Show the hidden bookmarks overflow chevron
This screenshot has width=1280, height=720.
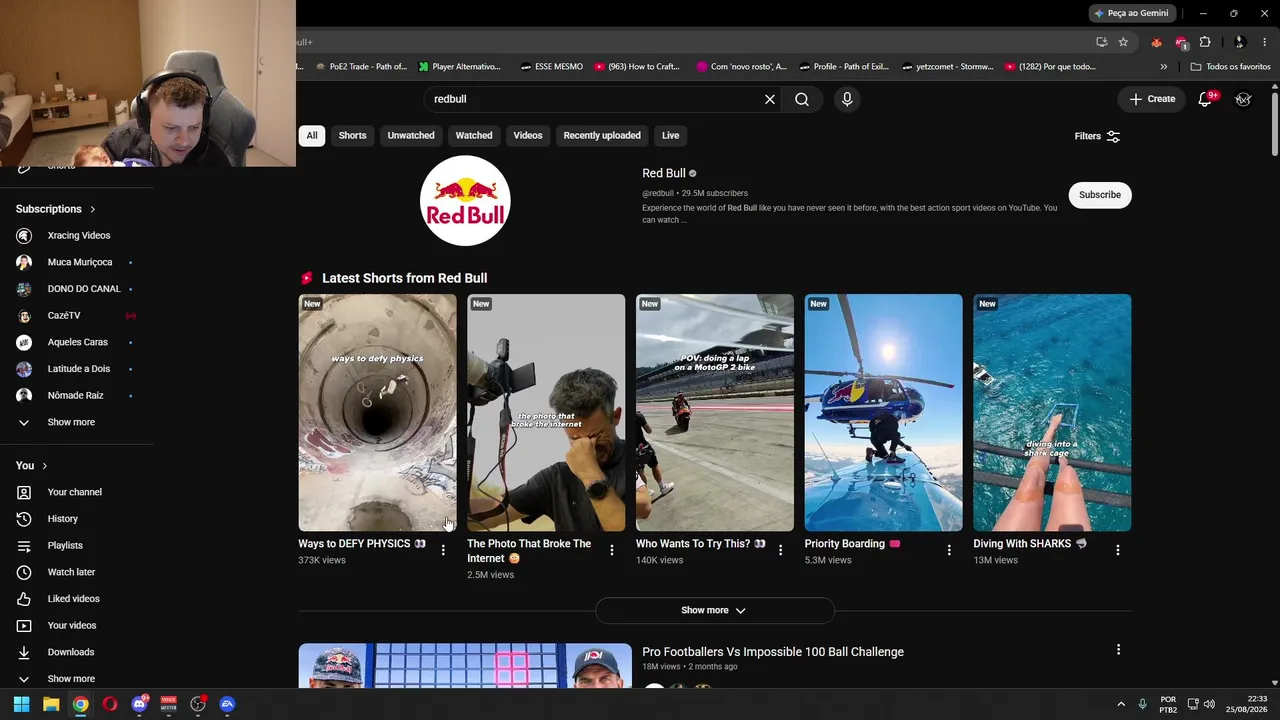click(x=1163, y=67)
